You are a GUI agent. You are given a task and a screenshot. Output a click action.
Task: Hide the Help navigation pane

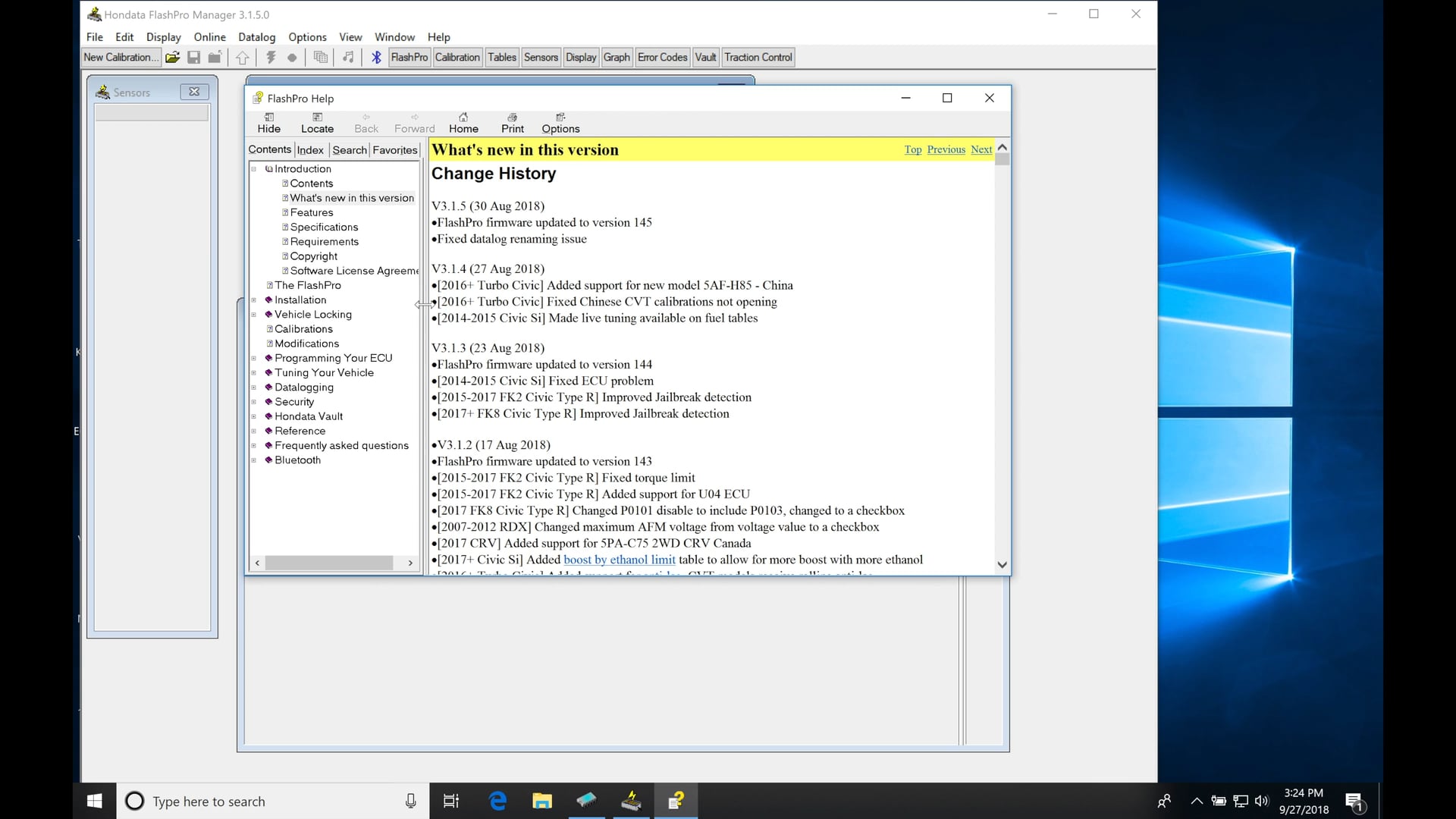tap(269, 123)
